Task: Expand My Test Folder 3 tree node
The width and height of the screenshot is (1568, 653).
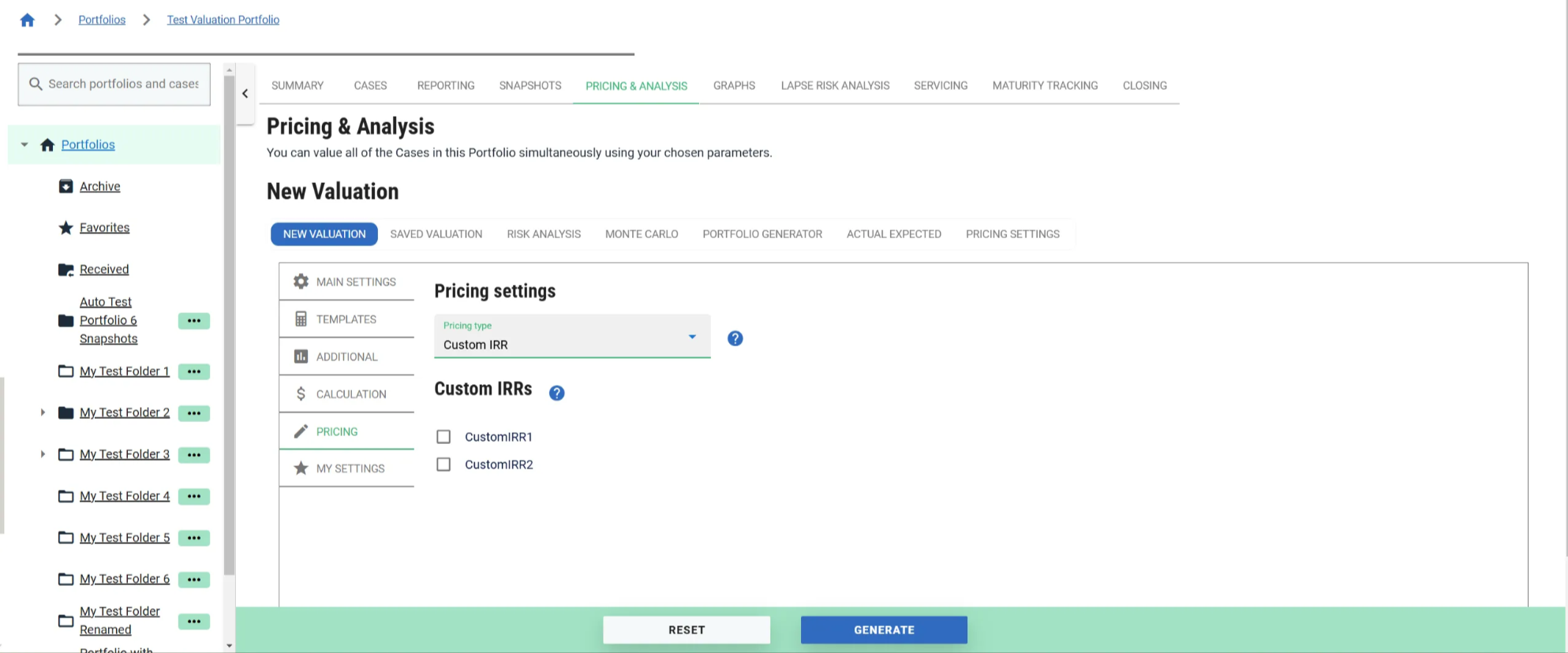Action: click(x=43, y=454)
